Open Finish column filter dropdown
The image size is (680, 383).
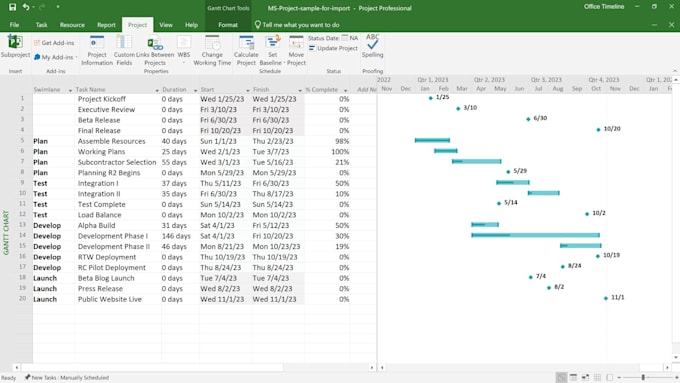(x=300, y=90)
